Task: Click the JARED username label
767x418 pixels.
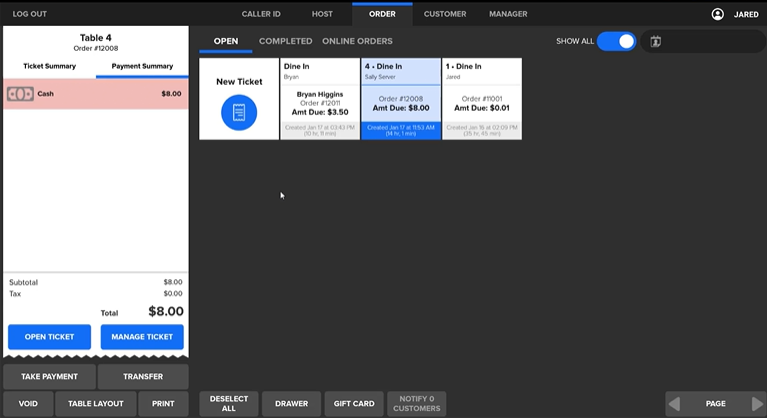Action: 746,14
